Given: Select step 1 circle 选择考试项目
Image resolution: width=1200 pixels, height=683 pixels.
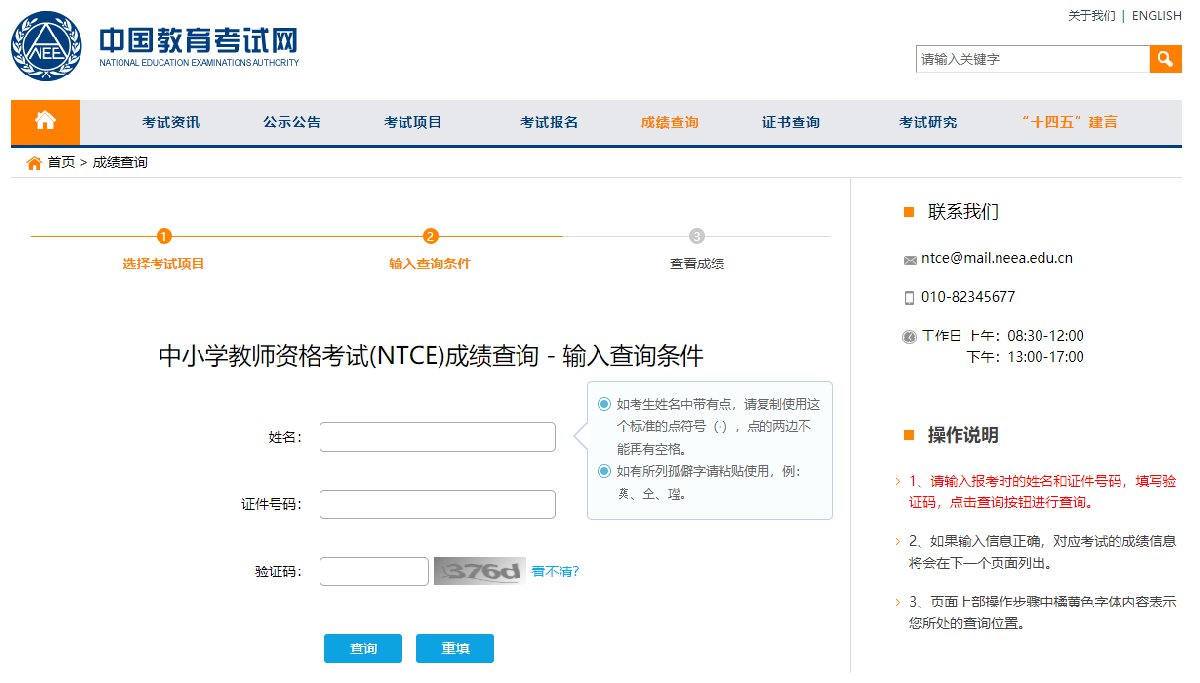Looking at the screenshot, I should pyautogui.click(x=164, y=236).
